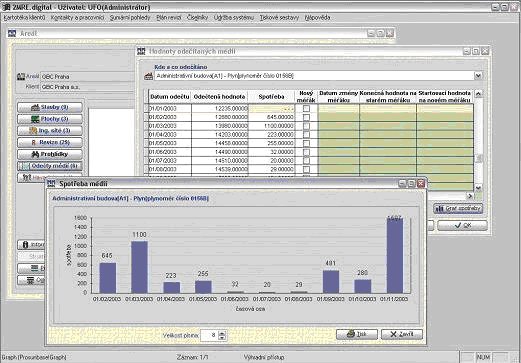Click the 645 bar for 01/02/2003
The width and height of the screenshot is (521, 363).
tap(108, 278)
